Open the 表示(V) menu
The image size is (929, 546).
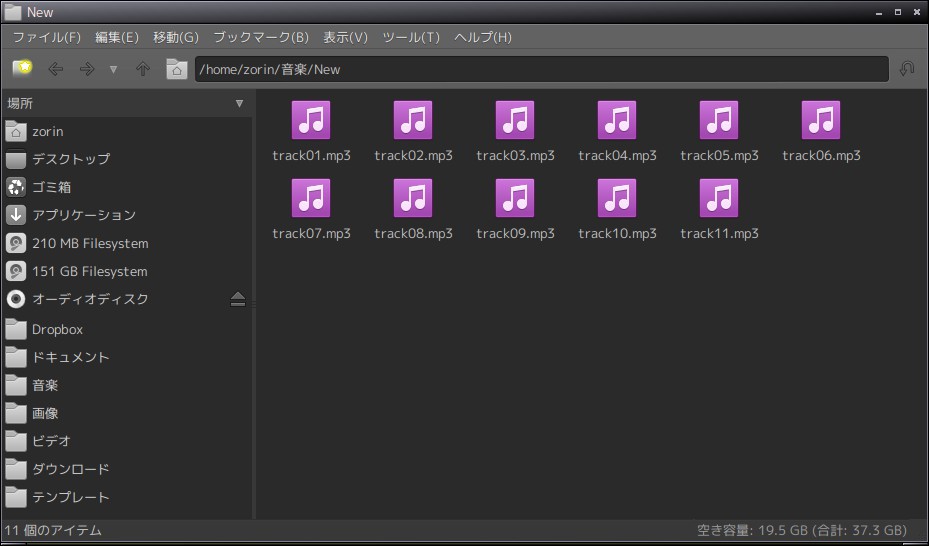point(345,37)
